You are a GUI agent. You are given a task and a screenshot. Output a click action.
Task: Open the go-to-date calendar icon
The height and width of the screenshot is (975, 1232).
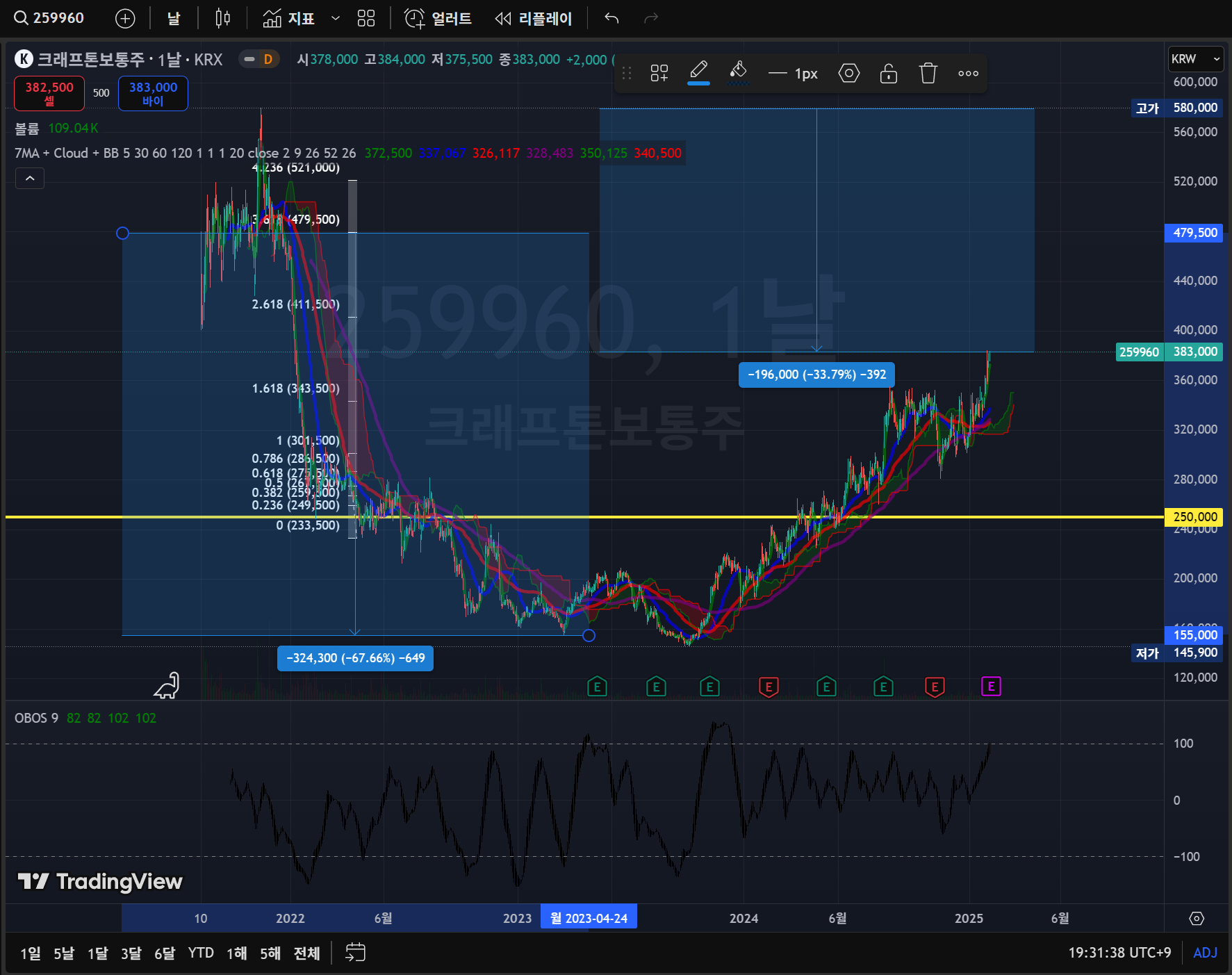tap(355, 952)
